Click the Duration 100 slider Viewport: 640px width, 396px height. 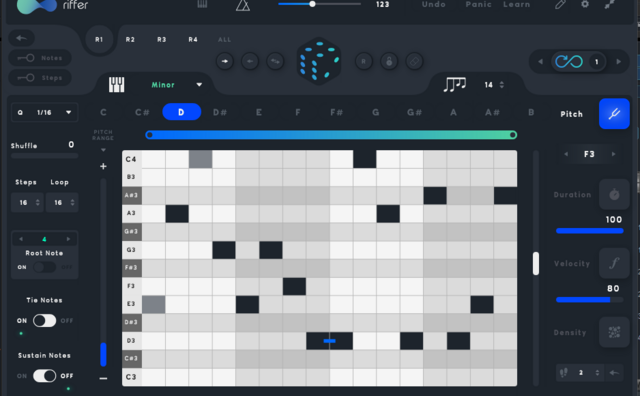coord(590,231)
